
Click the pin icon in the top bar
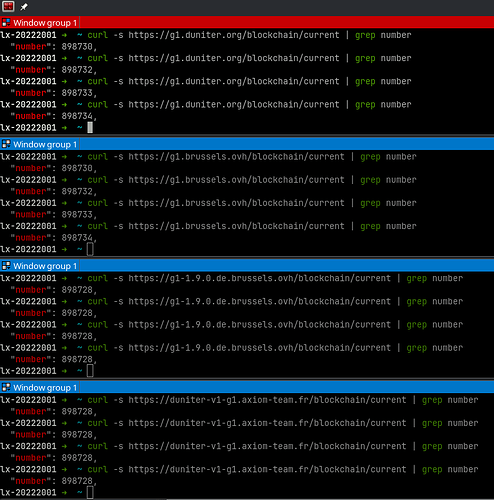tap(24, 7)
